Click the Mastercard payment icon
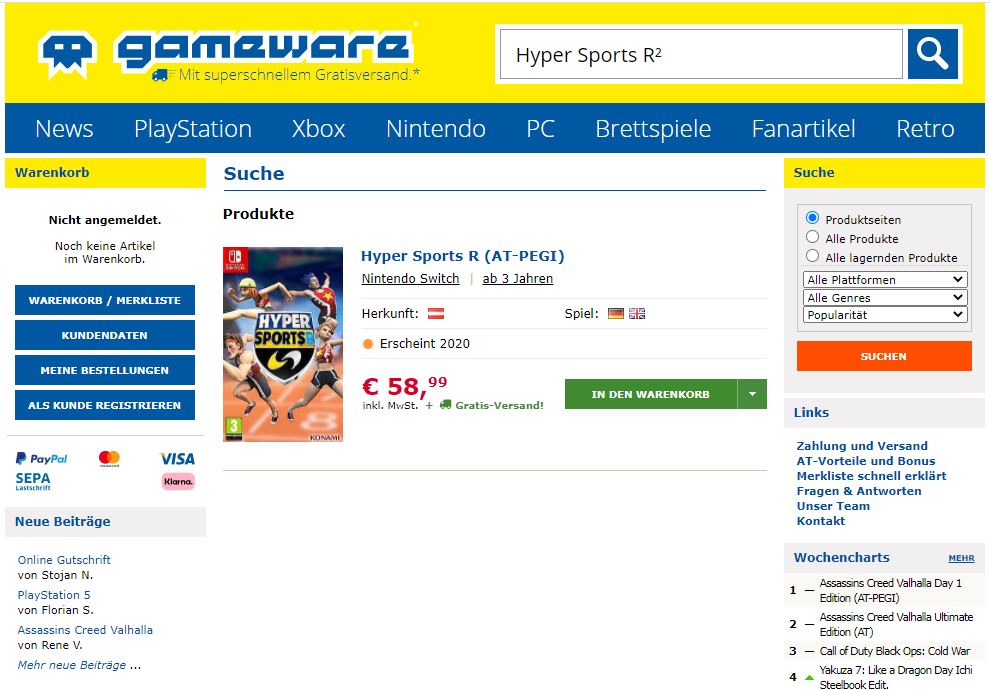Screen dimensions: 990x691 coord(109,459)
